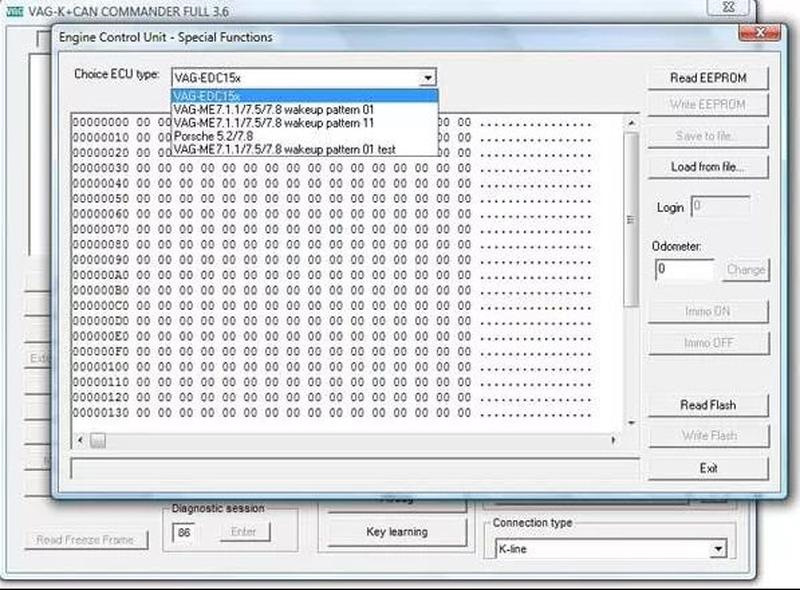Click the Write Flash button
This screenshot has width=800, height=590.
pos(708,436)
